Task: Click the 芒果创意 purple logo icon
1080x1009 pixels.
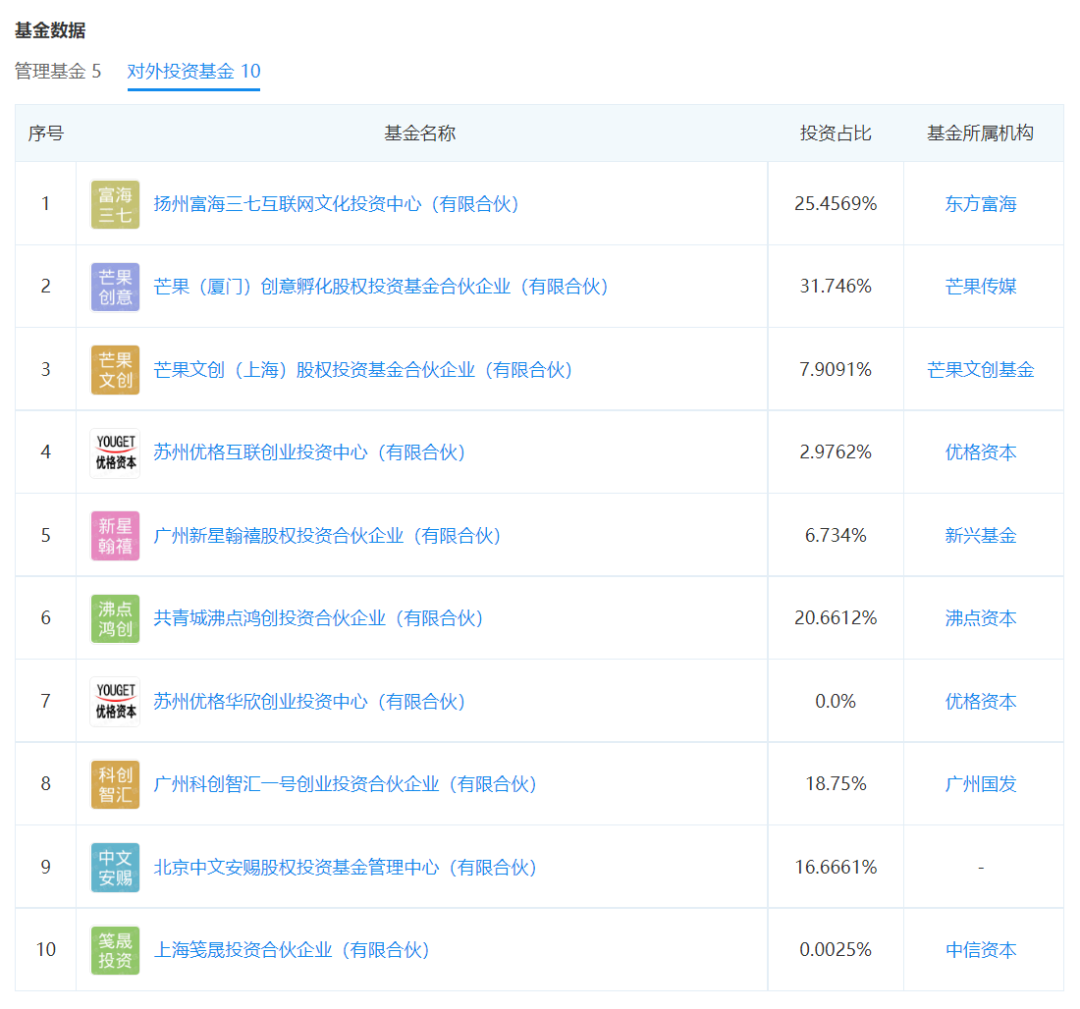Action: pos(115,287)
